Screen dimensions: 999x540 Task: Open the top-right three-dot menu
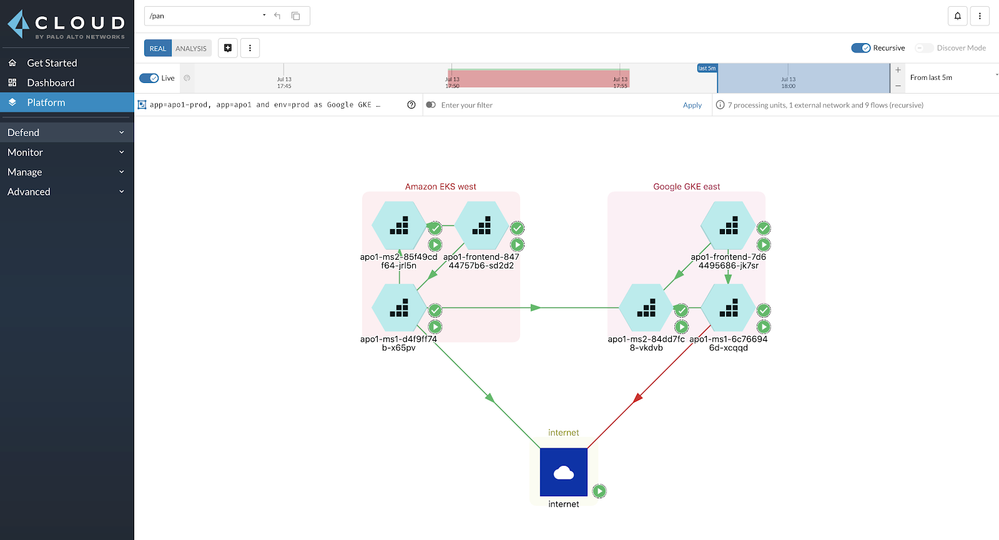(979, 16)
